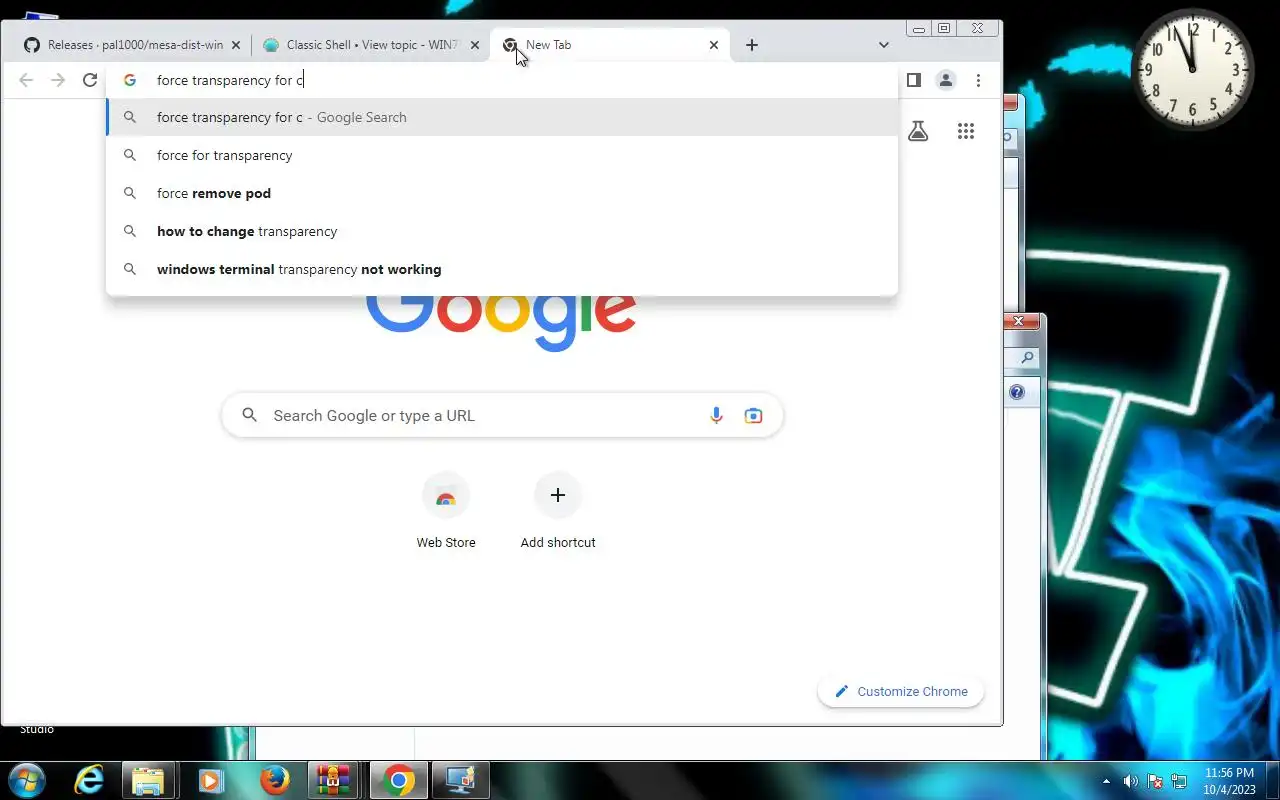
Task: Open Chrome's three-dot menu
Action: click(978, 80)
